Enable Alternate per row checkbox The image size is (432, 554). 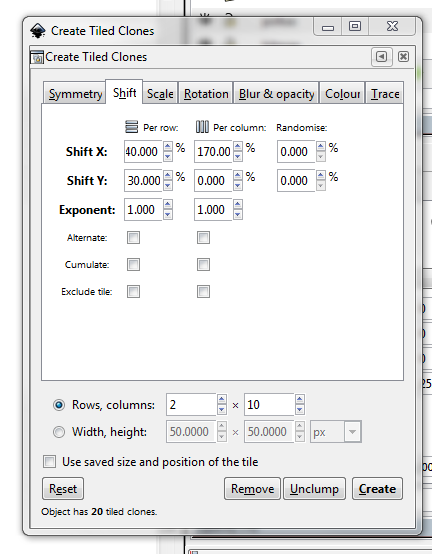(x=133, y=237)
